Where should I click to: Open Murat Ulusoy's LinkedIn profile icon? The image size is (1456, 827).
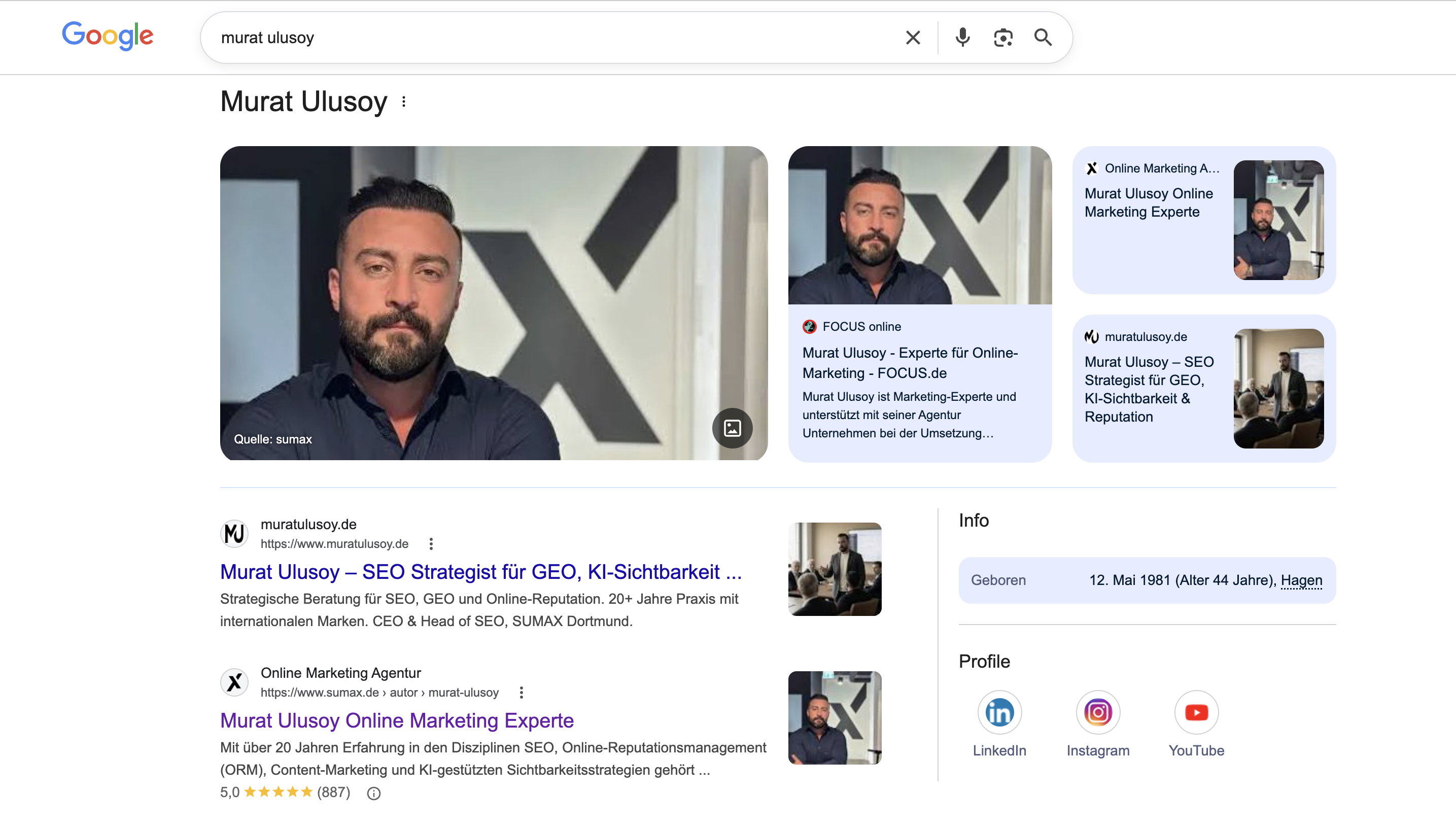999,712
